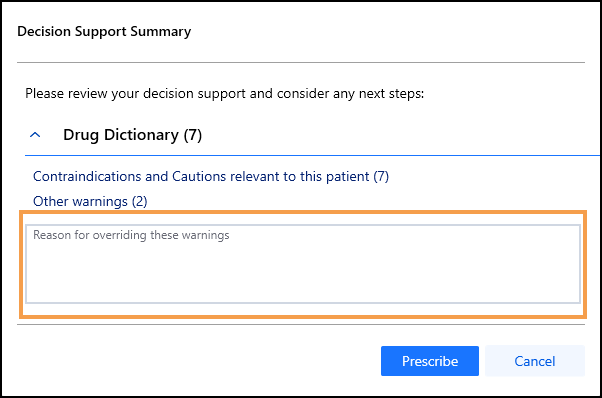The height and width of the screenshot is (398, 602).
Task: Click the Prescribe button
Action: [430, 361]
